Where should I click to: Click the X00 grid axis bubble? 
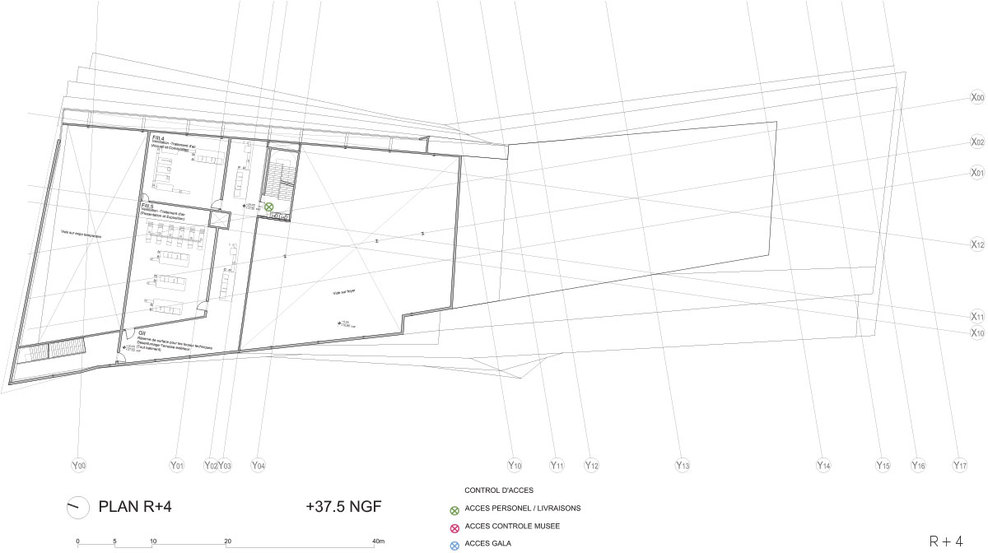pyautogui.click(x=977, y=98)
